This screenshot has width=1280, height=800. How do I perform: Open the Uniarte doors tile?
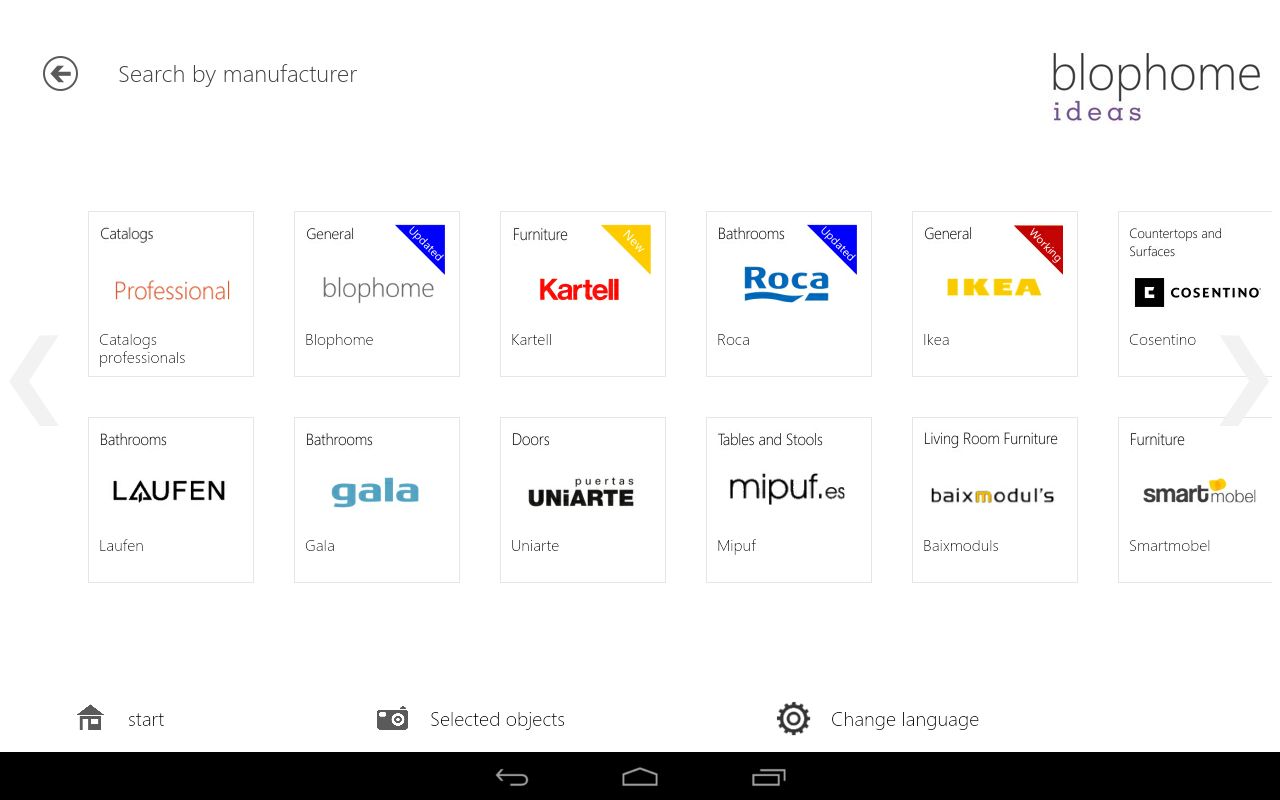[x=583, y=500]
